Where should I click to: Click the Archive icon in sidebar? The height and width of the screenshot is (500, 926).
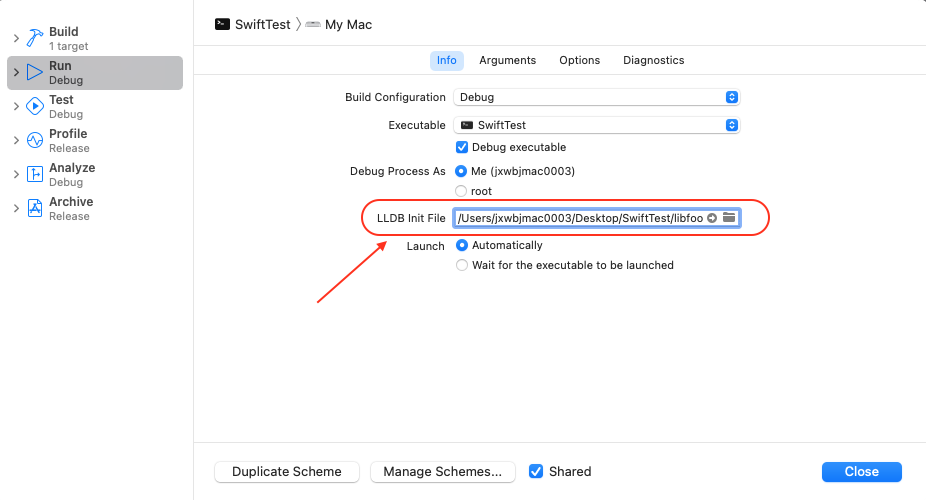(x=35, y=208)
